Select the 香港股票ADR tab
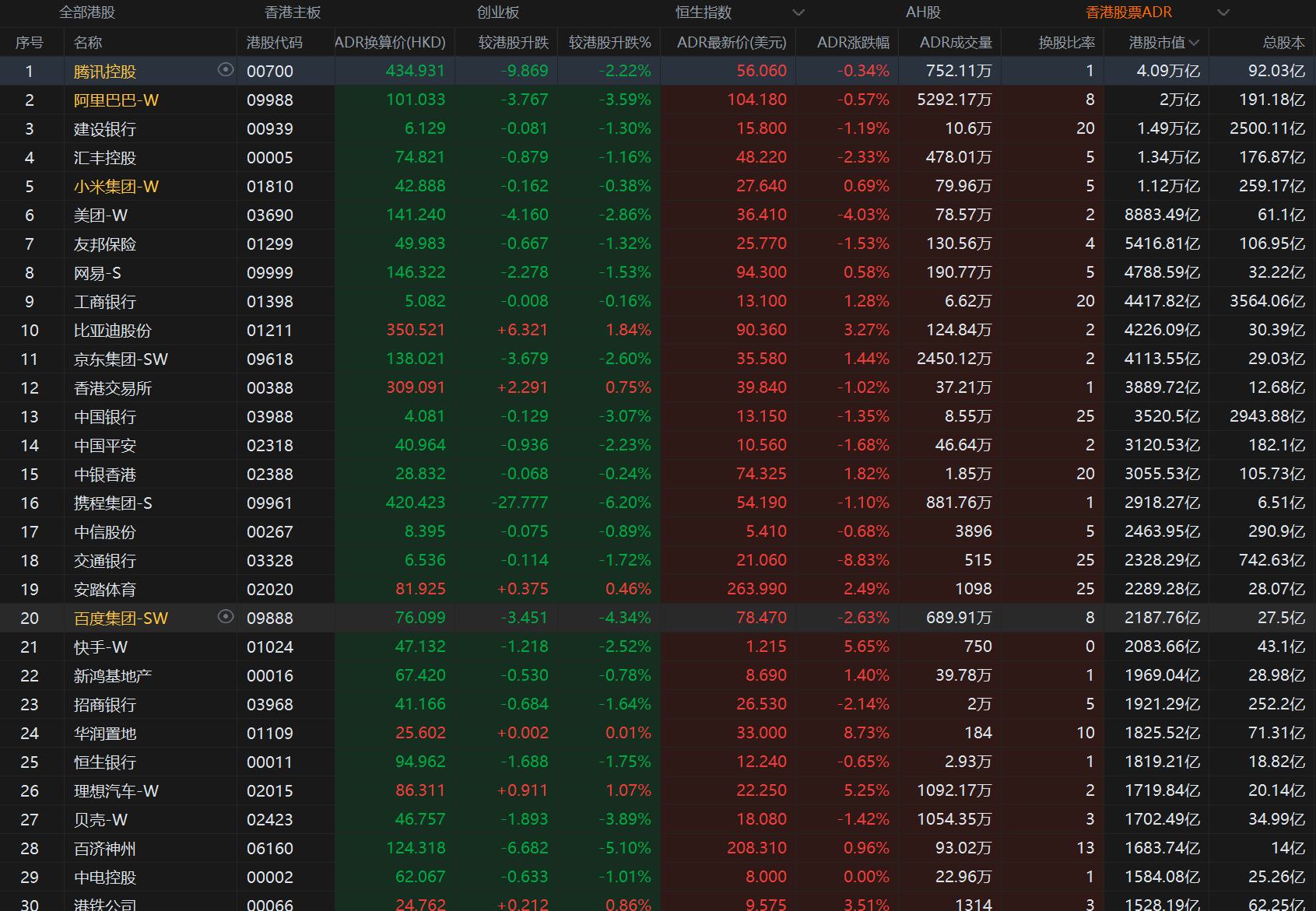This screenshot has height=911, width=1316. point(1128,12)
